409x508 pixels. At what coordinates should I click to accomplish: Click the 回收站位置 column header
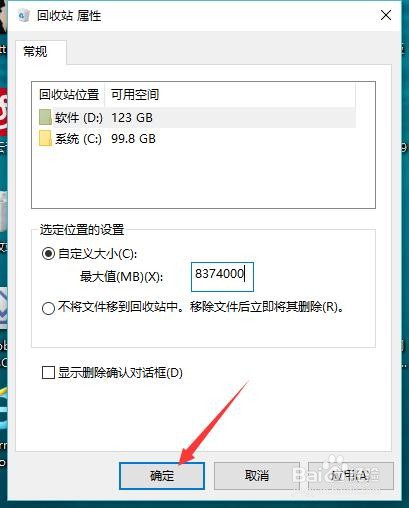[69, 94]
